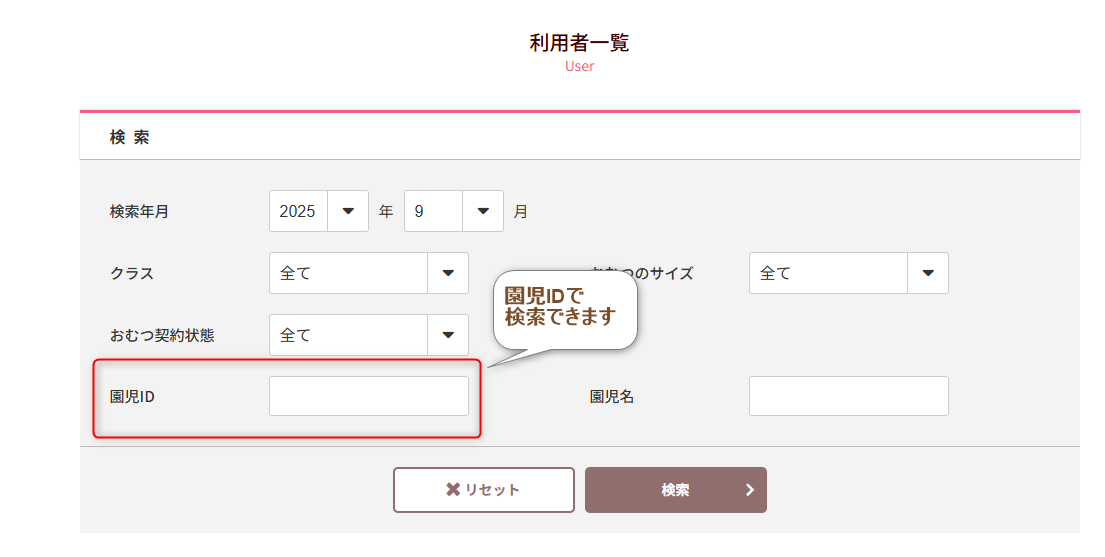Click the pink User subtitle
Image resolution: width=1105 pixels, height=557 pixels.
[x=579, y=66]
